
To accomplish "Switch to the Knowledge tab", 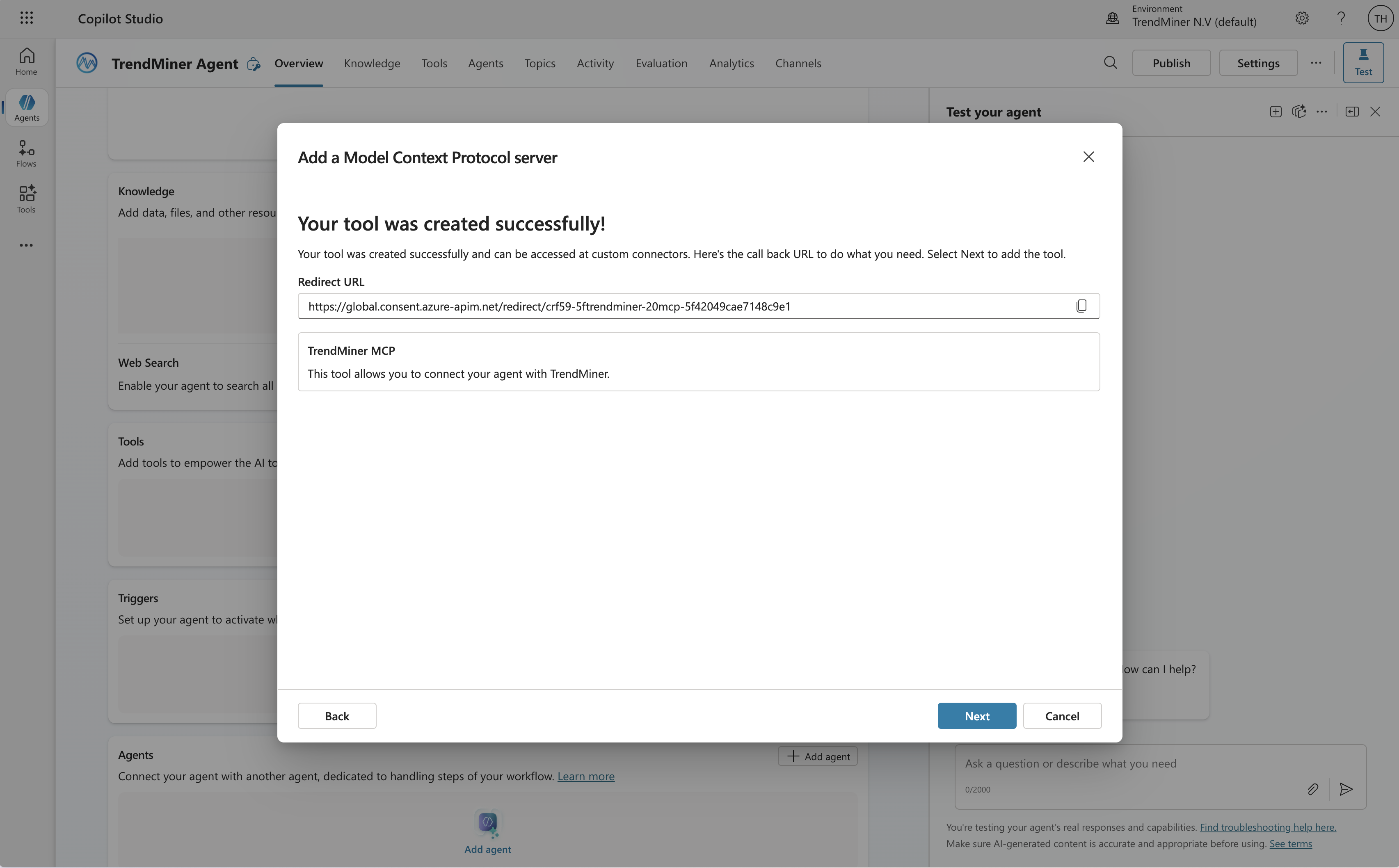I will [372, 63].
